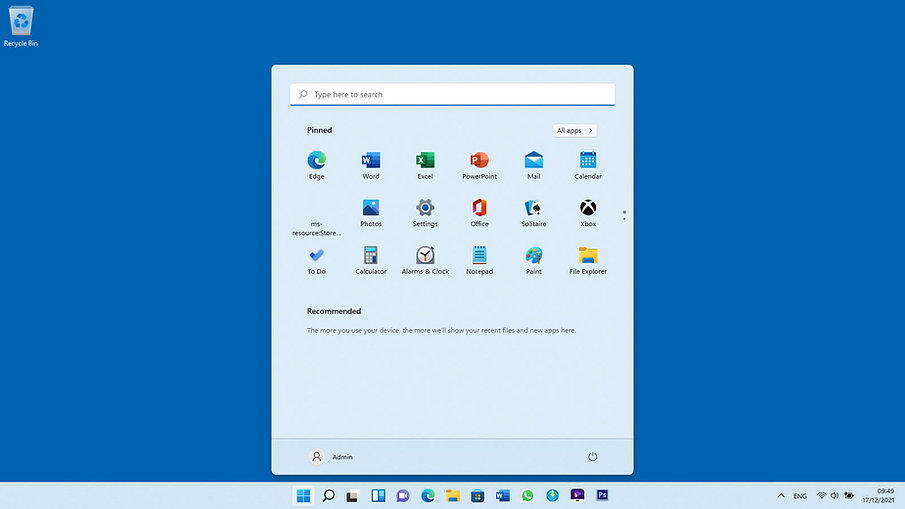Open Photoshop from the taskbar

pos(602,495)
